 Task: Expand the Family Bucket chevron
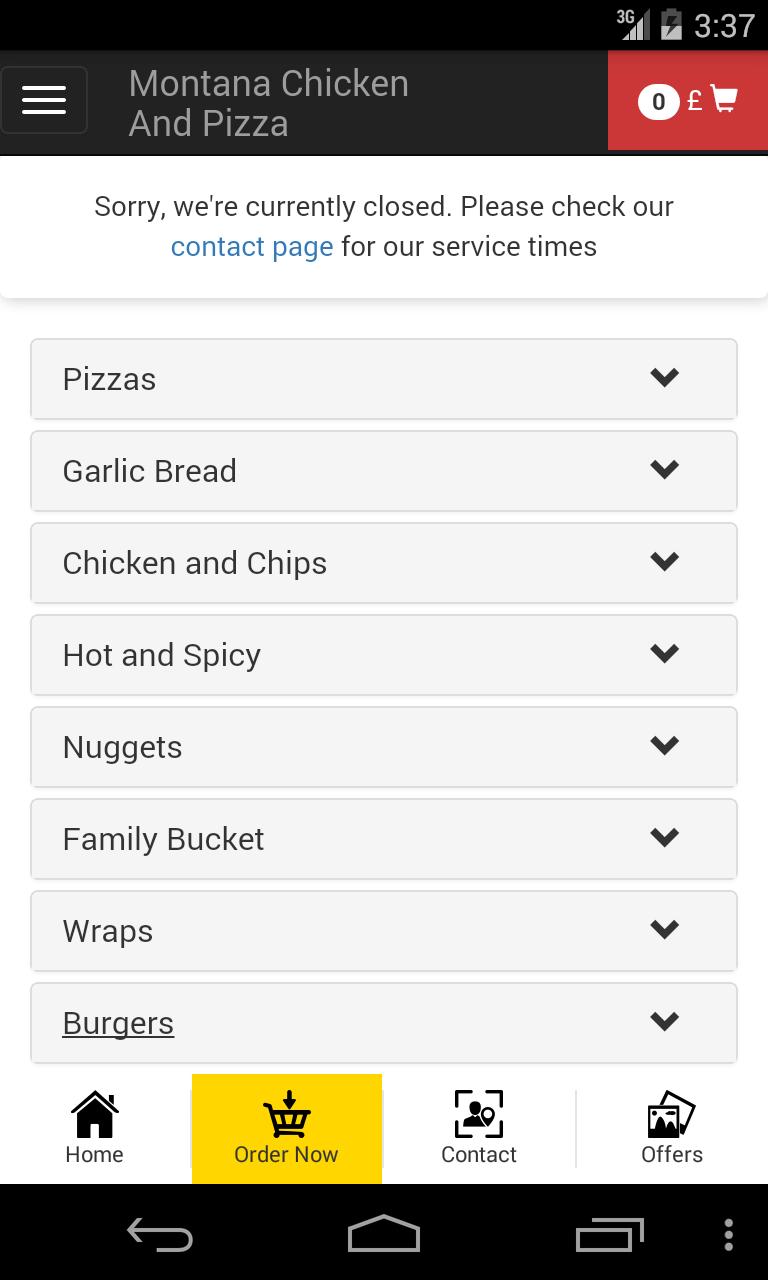click(665, 838)
